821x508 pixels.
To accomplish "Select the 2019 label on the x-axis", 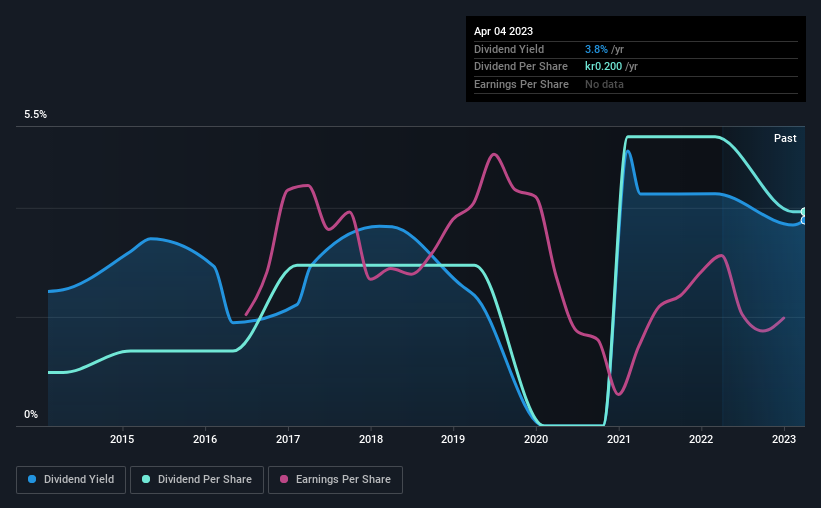I will pos(453,439).
